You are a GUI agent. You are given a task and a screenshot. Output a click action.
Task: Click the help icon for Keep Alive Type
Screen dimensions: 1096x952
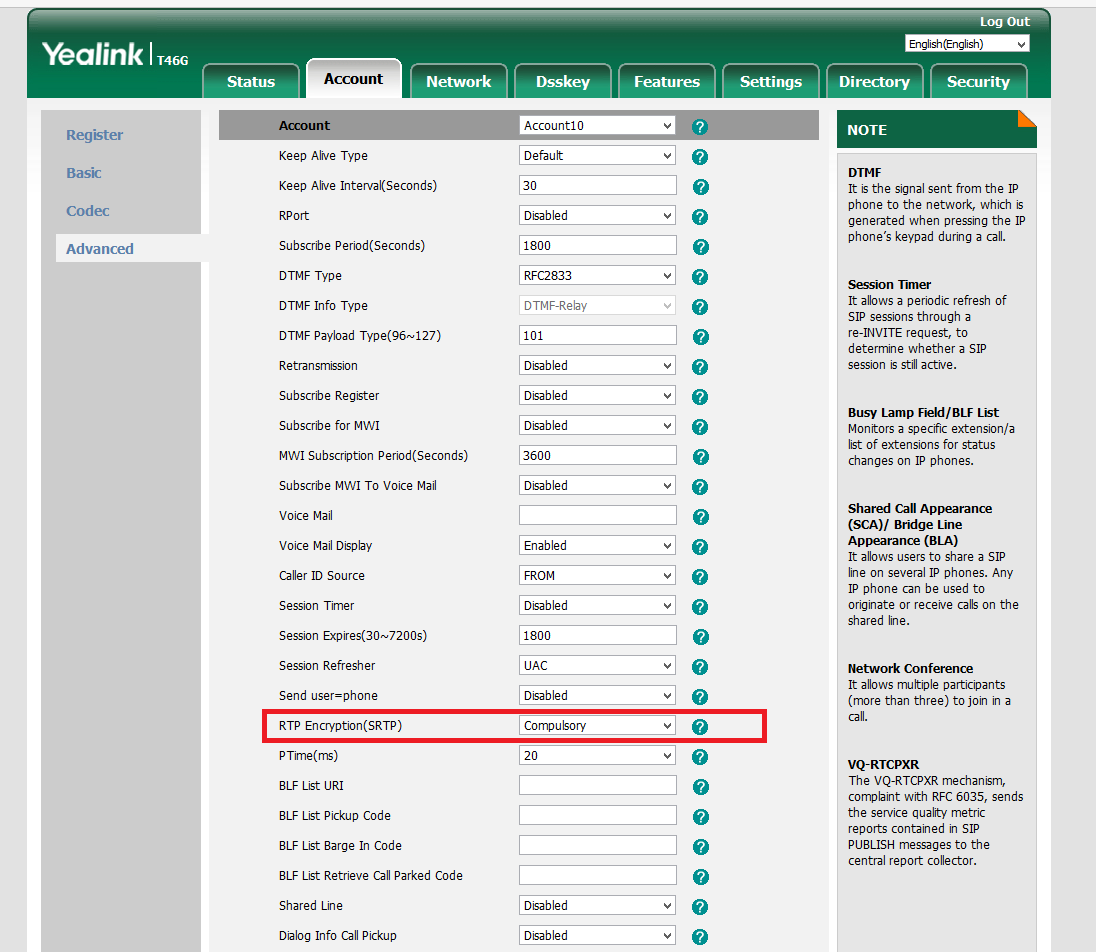[x=700, y=157]
